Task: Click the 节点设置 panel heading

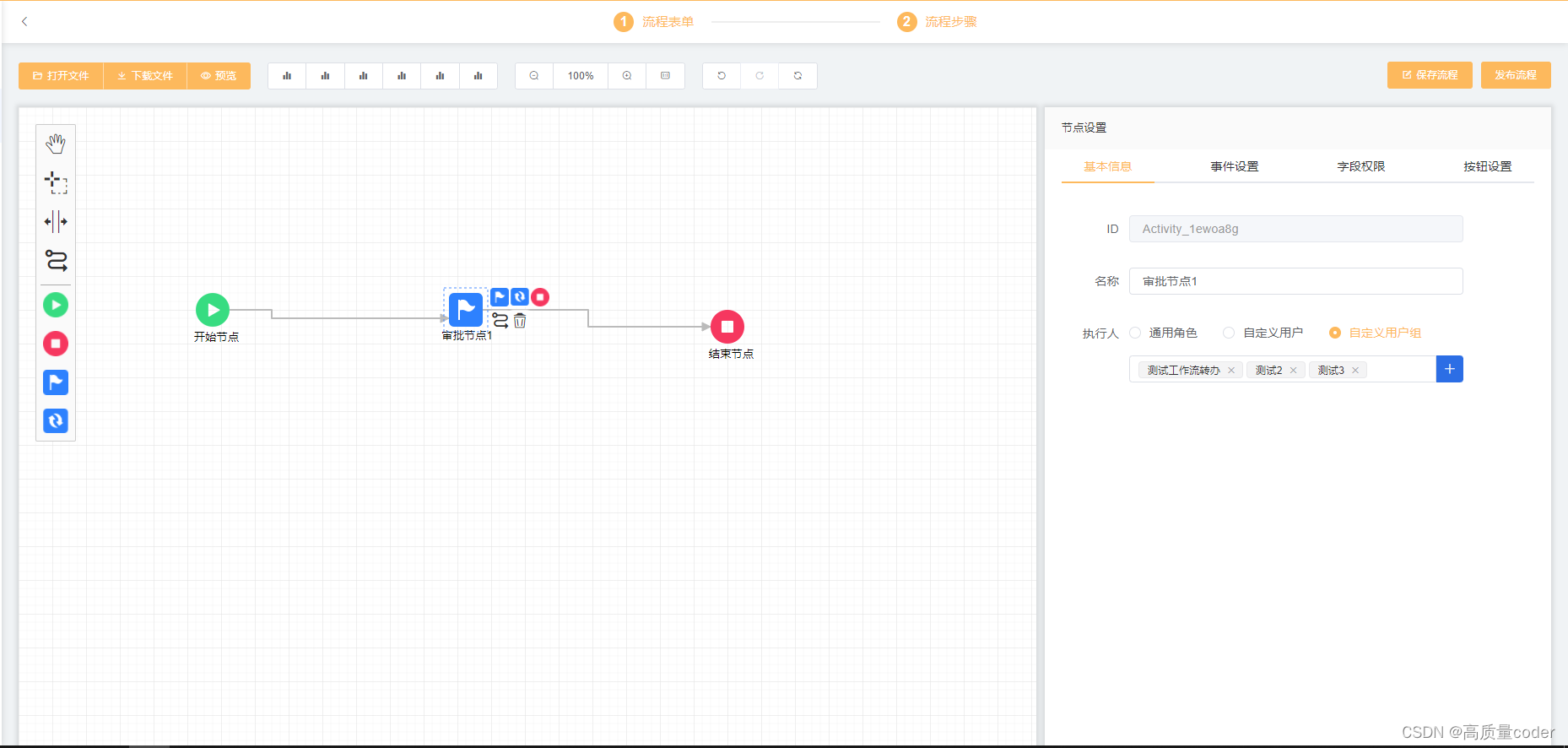Action: pos(1084,127)
